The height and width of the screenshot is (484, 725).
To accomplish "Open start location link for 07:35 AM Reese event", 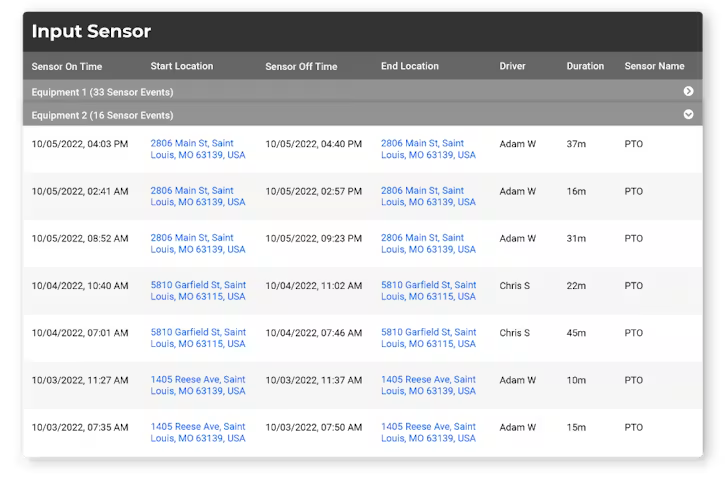I will pyautogui.click(x=198, y=432).
